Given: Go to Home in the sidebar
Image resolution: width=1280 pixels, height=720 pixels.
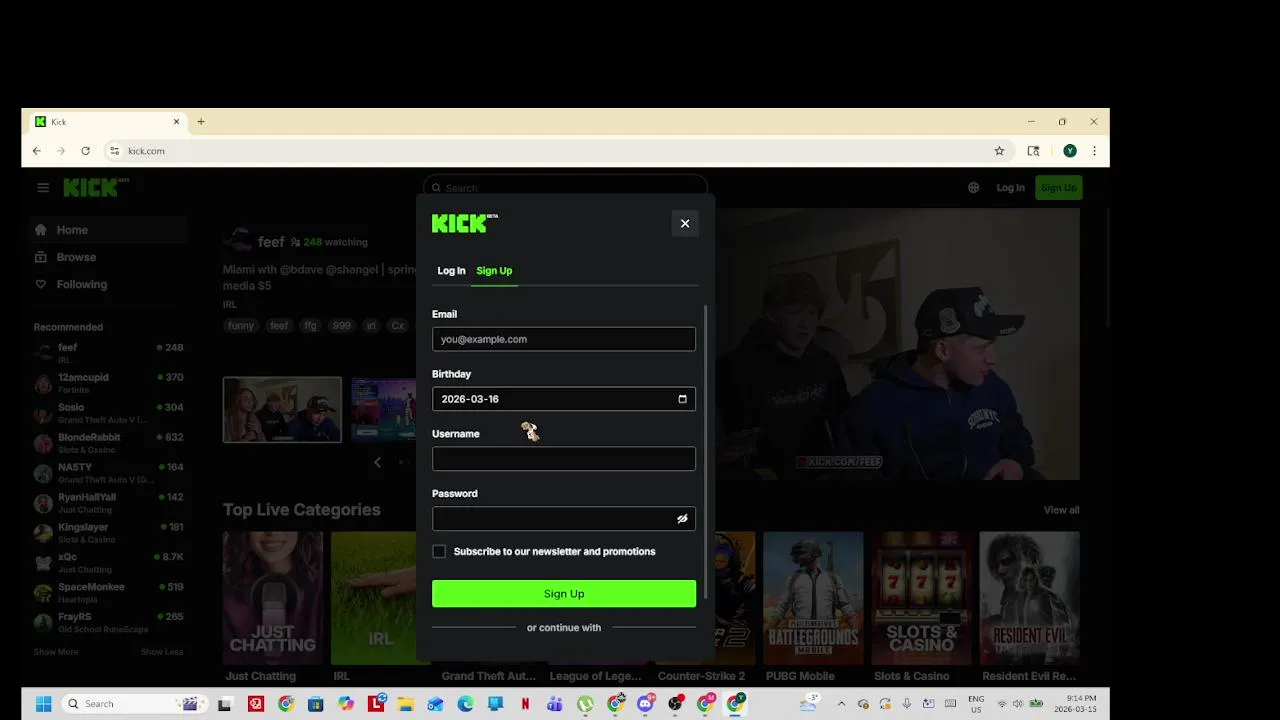Looking at the screenshot, I should coord(108,230).
